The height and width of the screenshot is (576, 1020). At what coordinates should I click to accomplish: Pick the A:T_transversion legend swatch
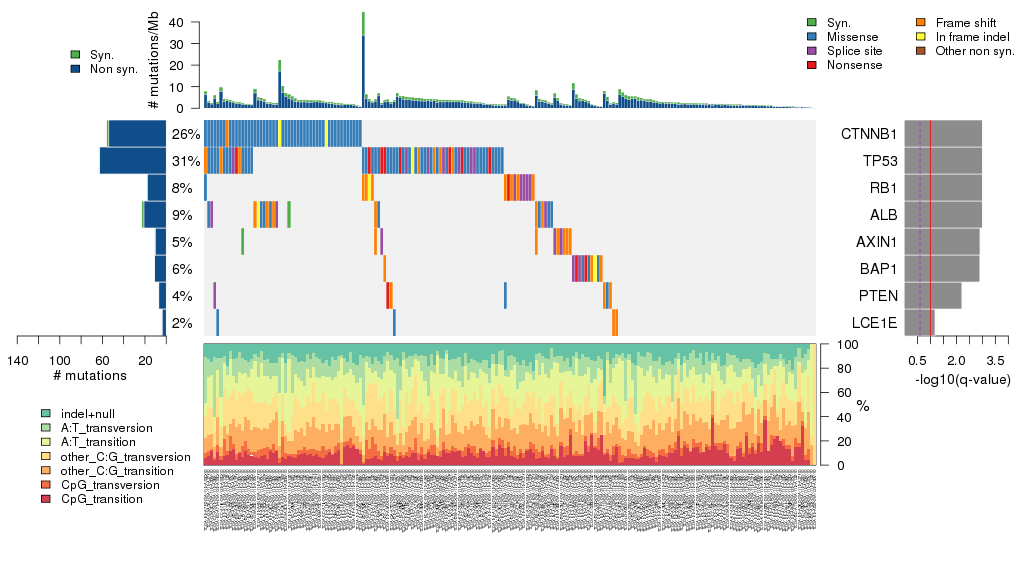tap(46, 427)
